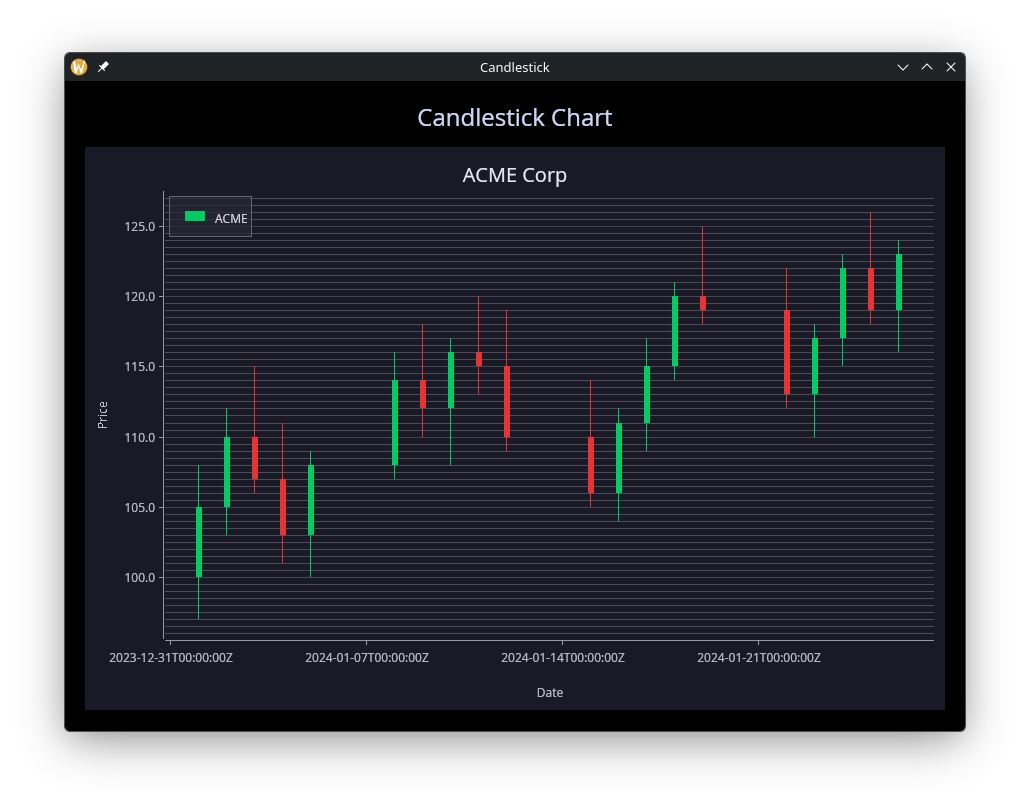Image resolution: width=1030 pixels, height=808 pixels.
Task: Click the pin icon in the title bar
Action: pyautogui.click(x=103, y=67)
